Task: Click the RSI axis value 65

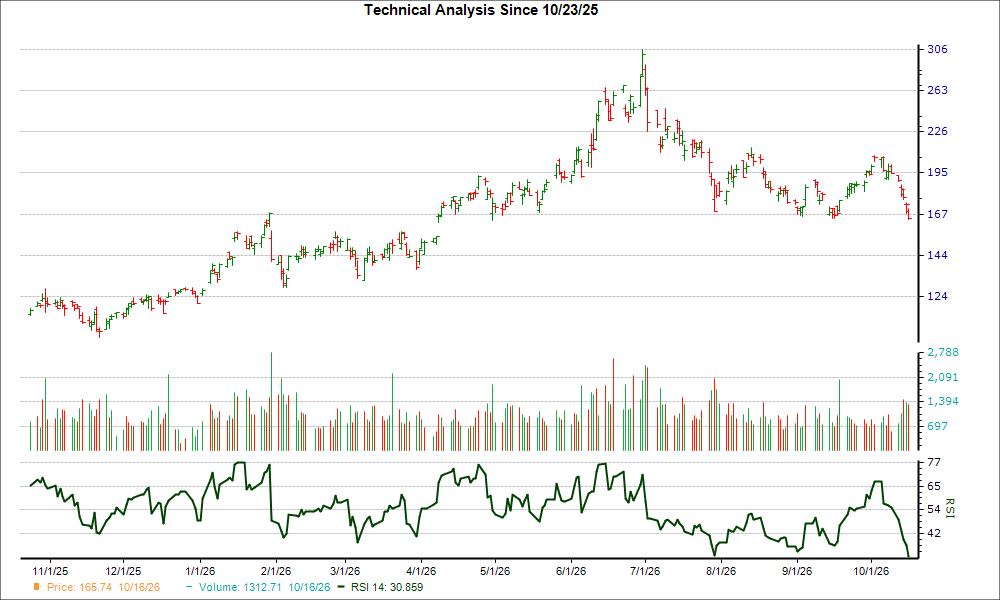Action: coord(934,486)
